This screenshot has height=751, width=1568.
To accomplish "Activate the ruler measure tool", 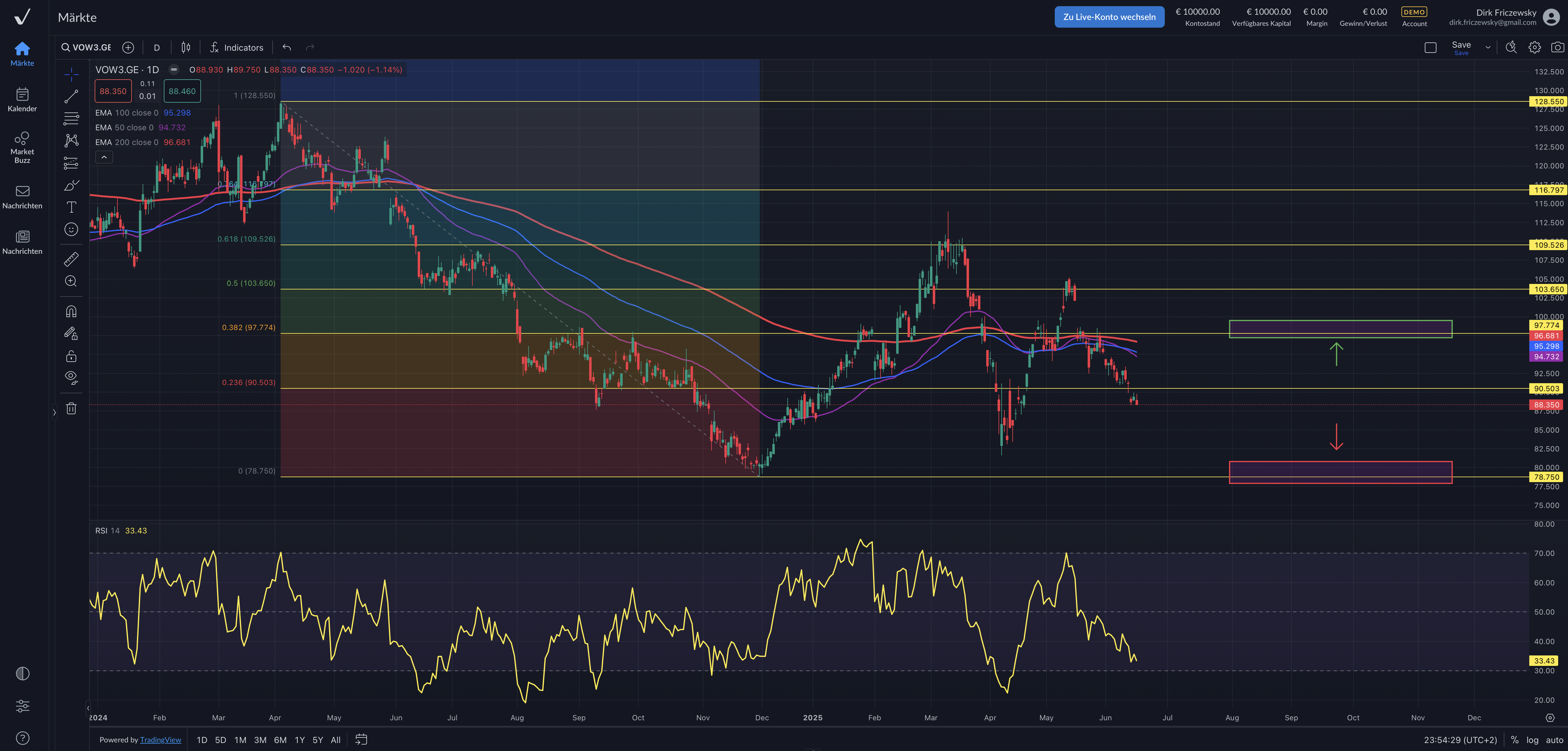I will coord(71,259).
